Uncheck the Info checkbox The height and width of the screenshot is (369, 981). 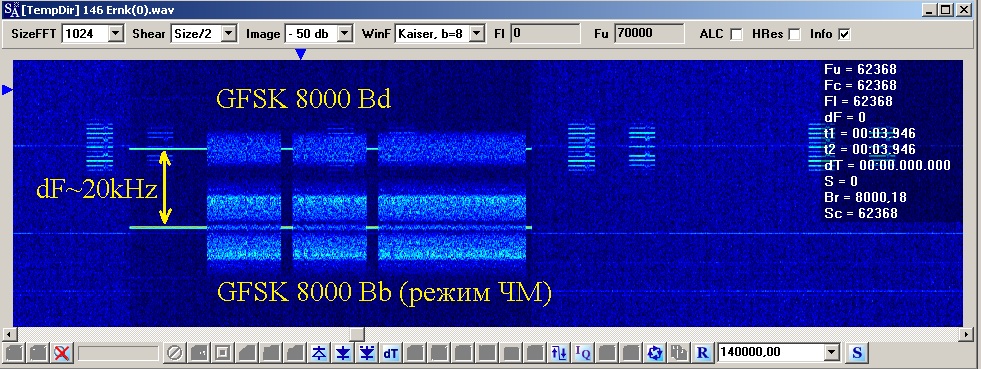click(x=844, y=34)
